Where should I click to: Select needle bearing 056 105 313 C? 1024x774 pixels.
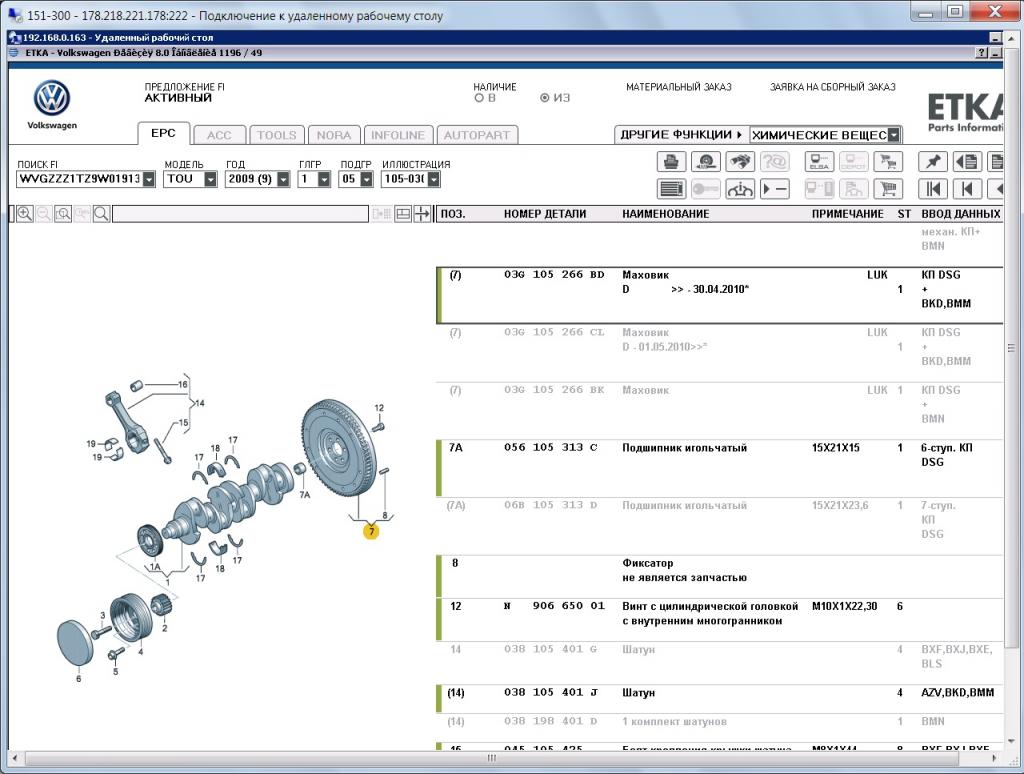(719, 468)
